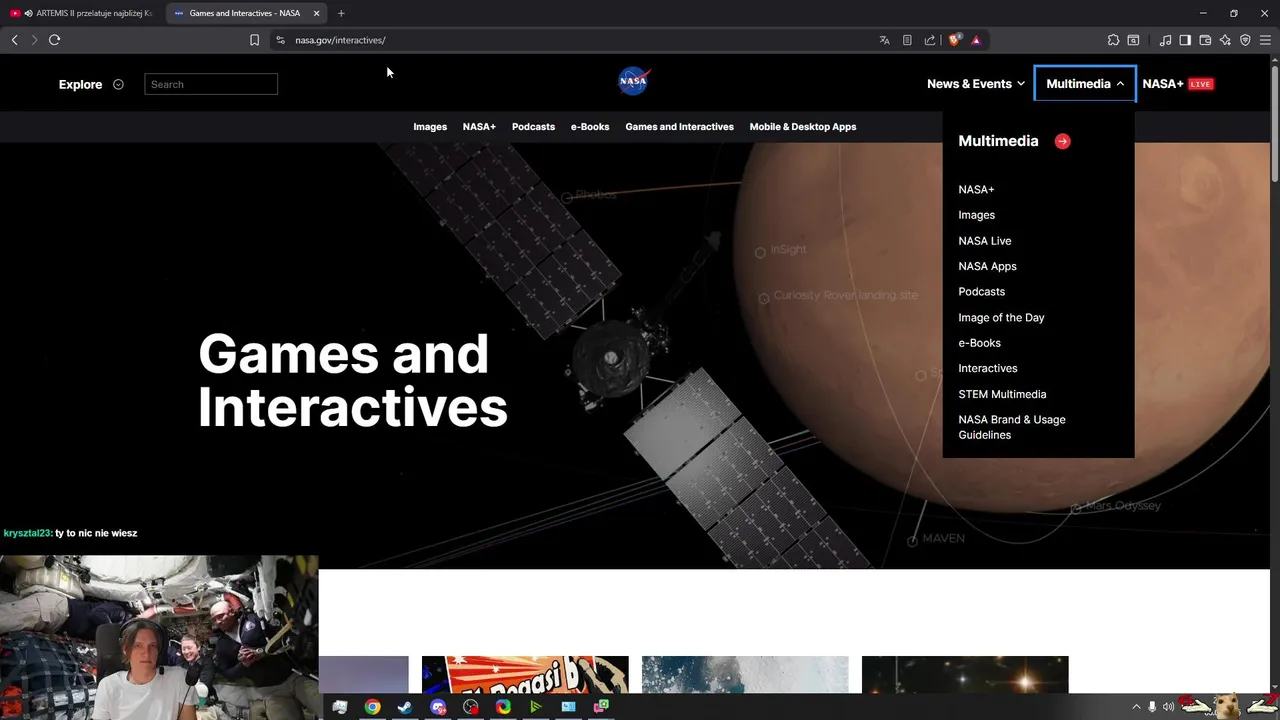The height and width of the screenshot is (720, 1280).
Task: Open the Brave Wallet icon
Action: (x=1205, y=40)
